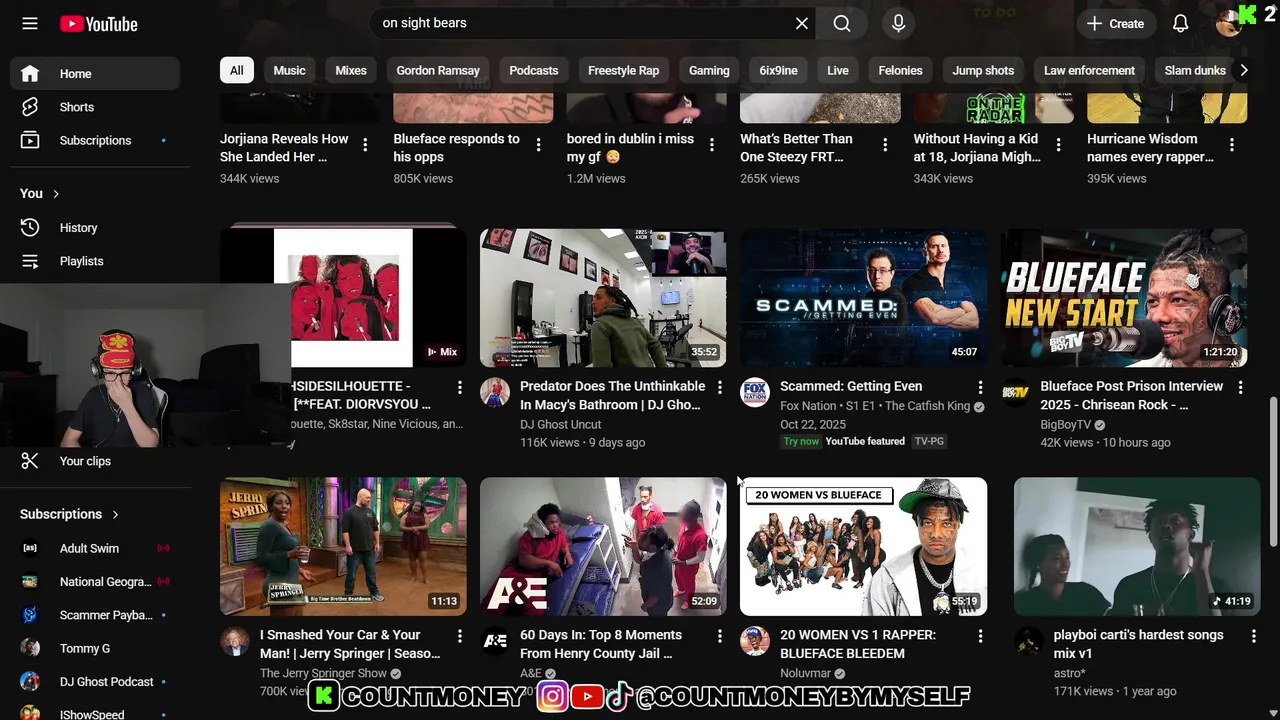Viewport: 1280px width, 720px height.
Task: Select the Gaming filter chip
Action: click(709, 70)
